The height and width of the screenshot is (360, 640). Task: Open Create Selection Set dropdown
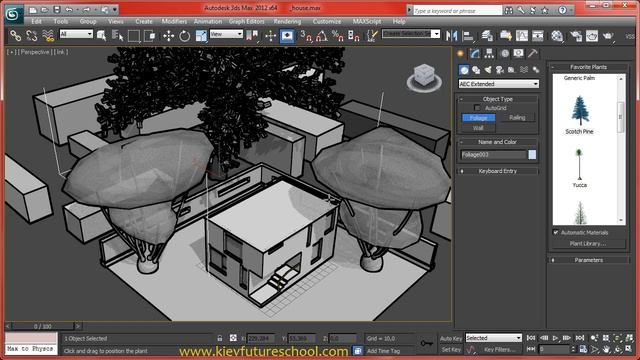[x=411, y=34]
